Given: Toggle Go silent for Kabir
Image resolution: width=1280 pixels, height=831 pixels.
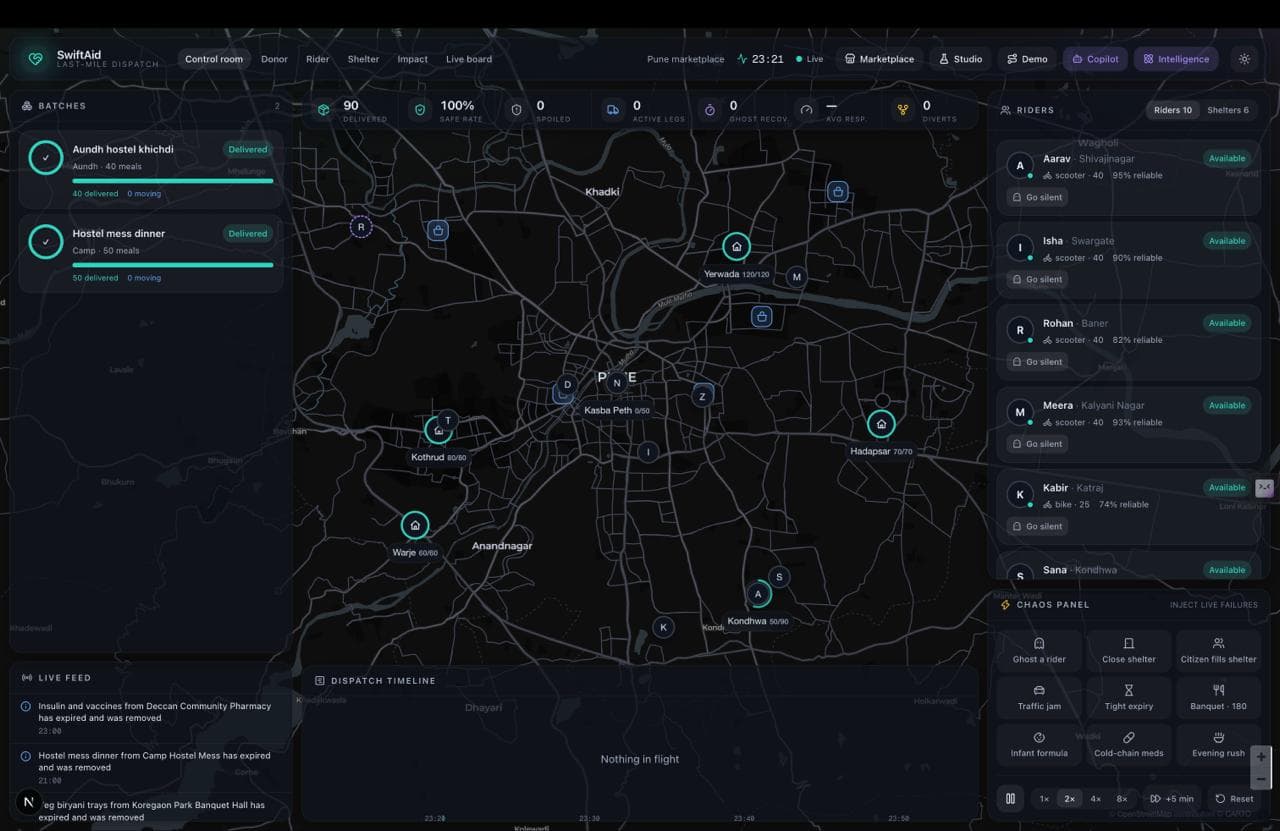Looking at the screenshot, I should pyautogui.click(x=1037, y=526).
